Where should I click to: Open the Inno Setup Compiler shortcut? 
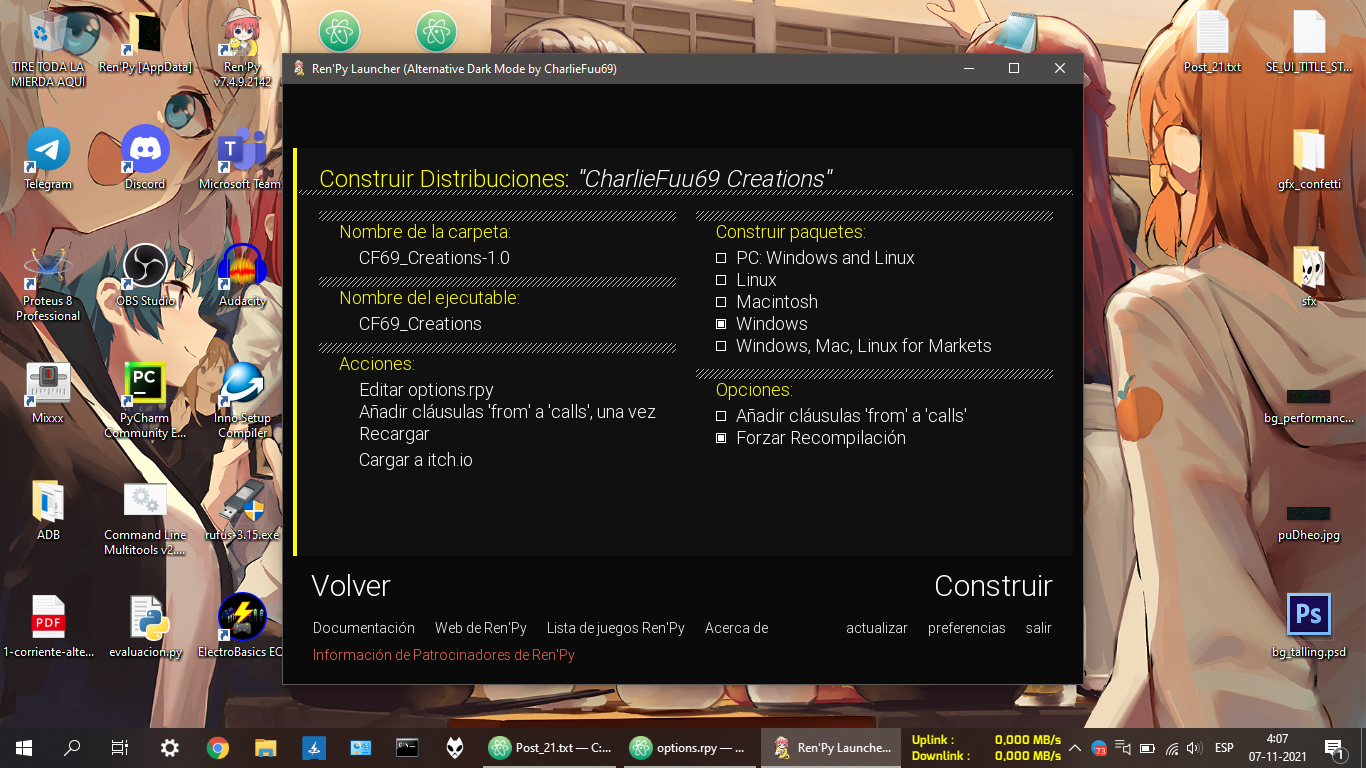[242, 384]
